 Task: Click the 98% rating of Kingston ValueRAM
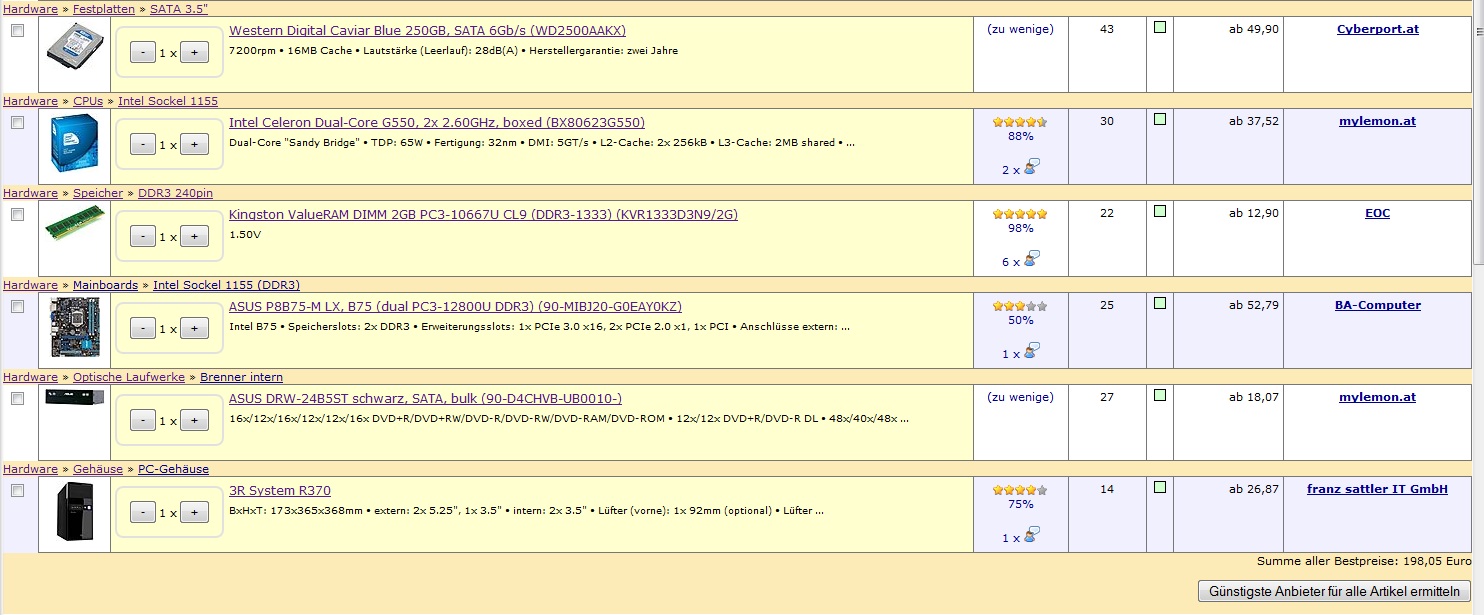1020,229
